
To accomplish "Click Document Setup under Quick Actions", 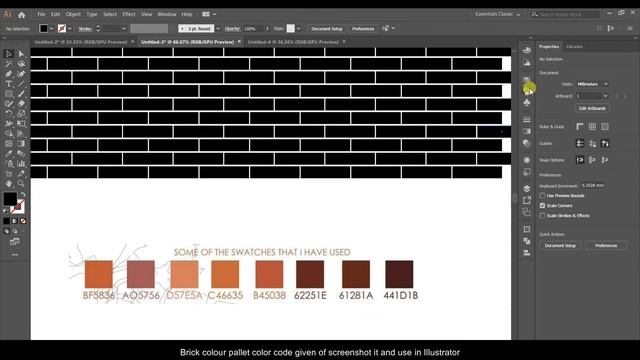I will [x=560, y=246].
